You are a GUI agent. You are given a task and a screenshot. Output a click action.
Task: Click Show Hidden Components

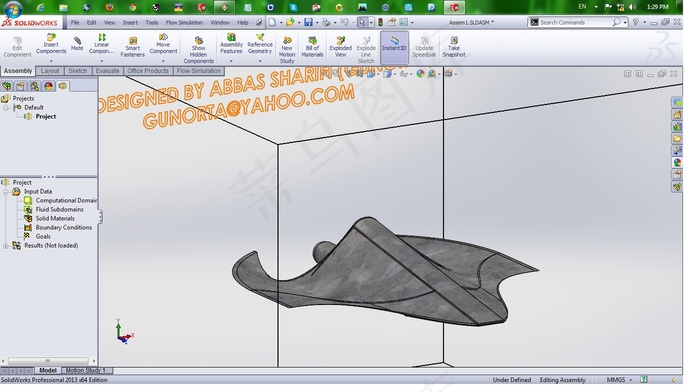click(x=198, y=50)
